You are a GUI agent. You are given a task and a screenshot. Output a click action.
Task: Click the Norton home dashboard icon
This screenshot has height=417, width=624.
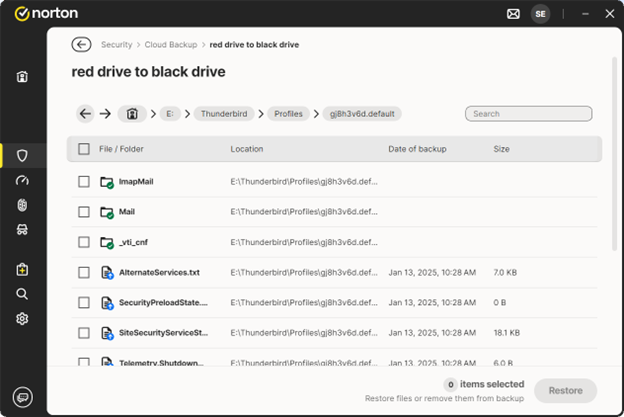click(22, 77)
